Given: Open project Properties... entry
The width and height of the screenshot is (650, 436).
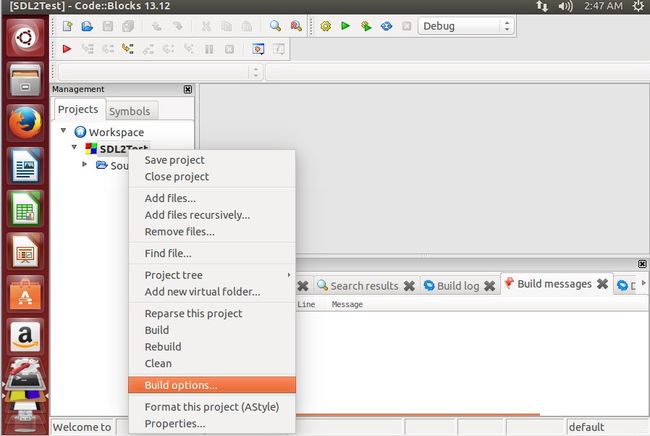Looking at the screenshot, I should coord(212,424).
